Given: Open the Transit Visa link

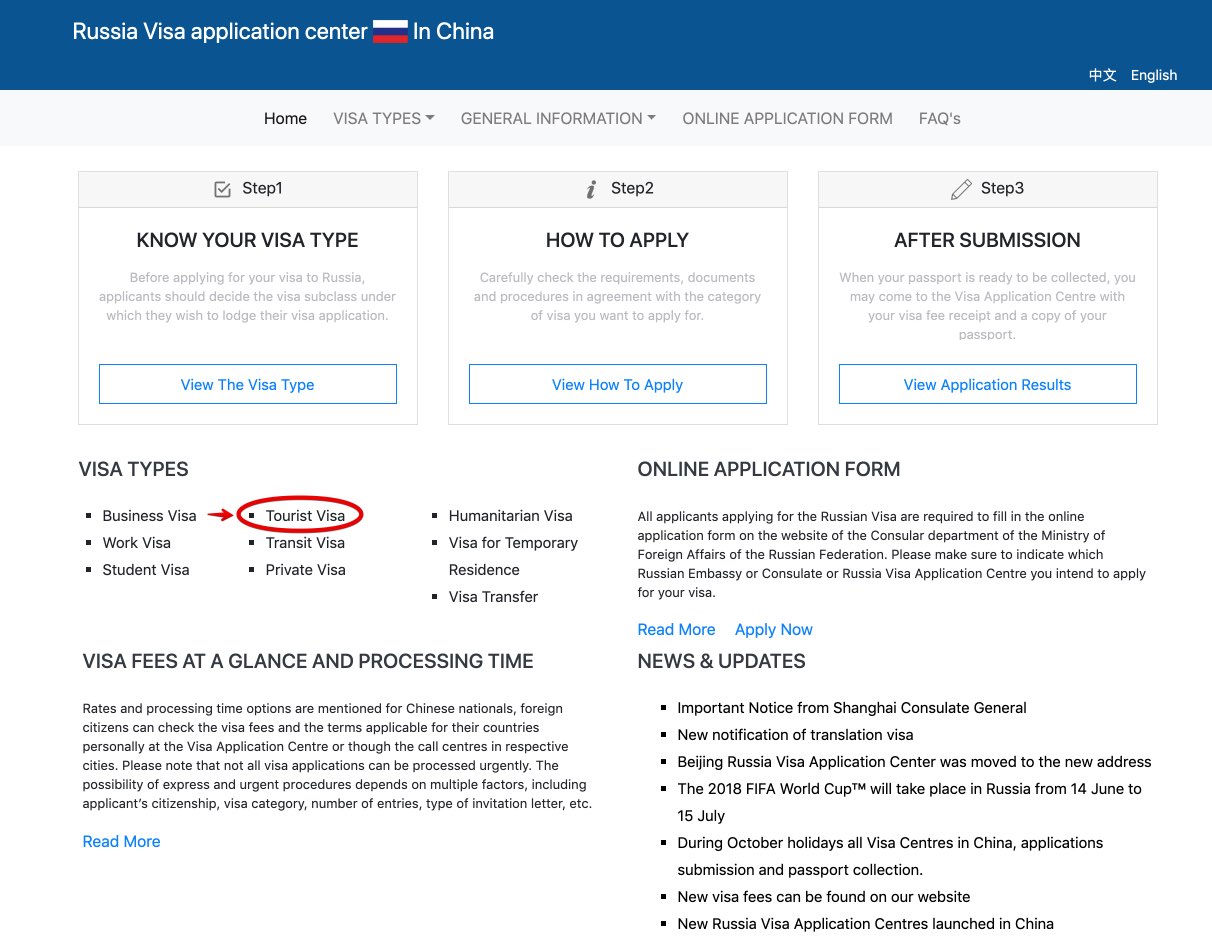Looking at the screenshot, I should click(305, 543).
